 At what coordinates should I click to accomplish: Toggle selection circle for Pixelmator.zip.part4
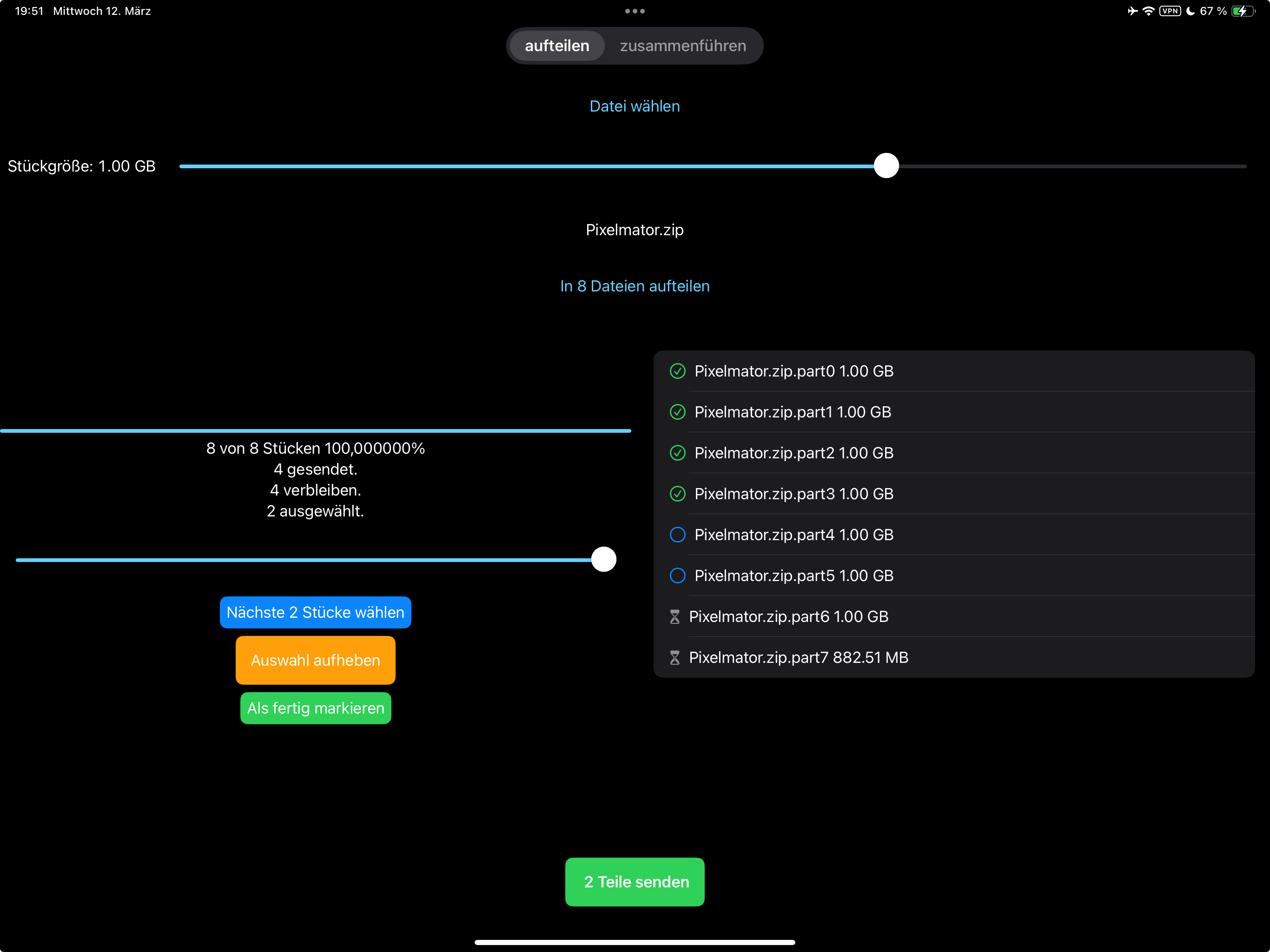pos(677,535)
